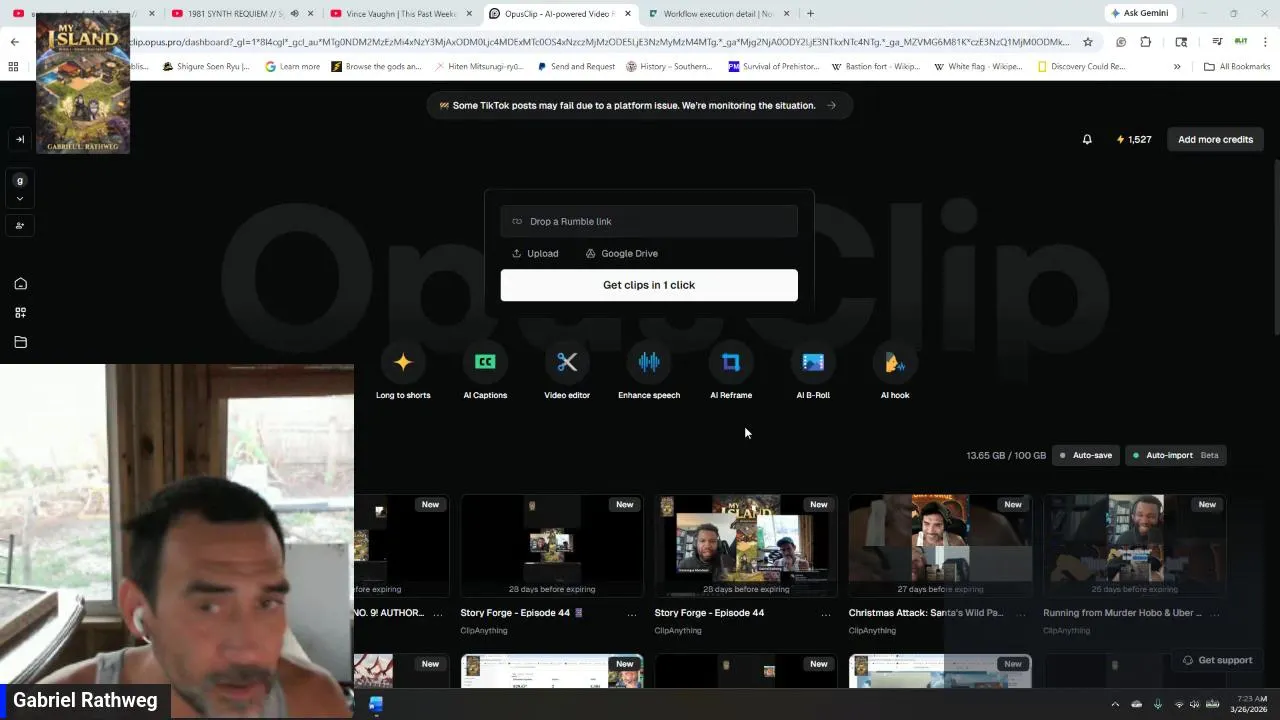
Task: Open the Long to shorts tool
Action: pyautogui.click(x=403, y=374)
